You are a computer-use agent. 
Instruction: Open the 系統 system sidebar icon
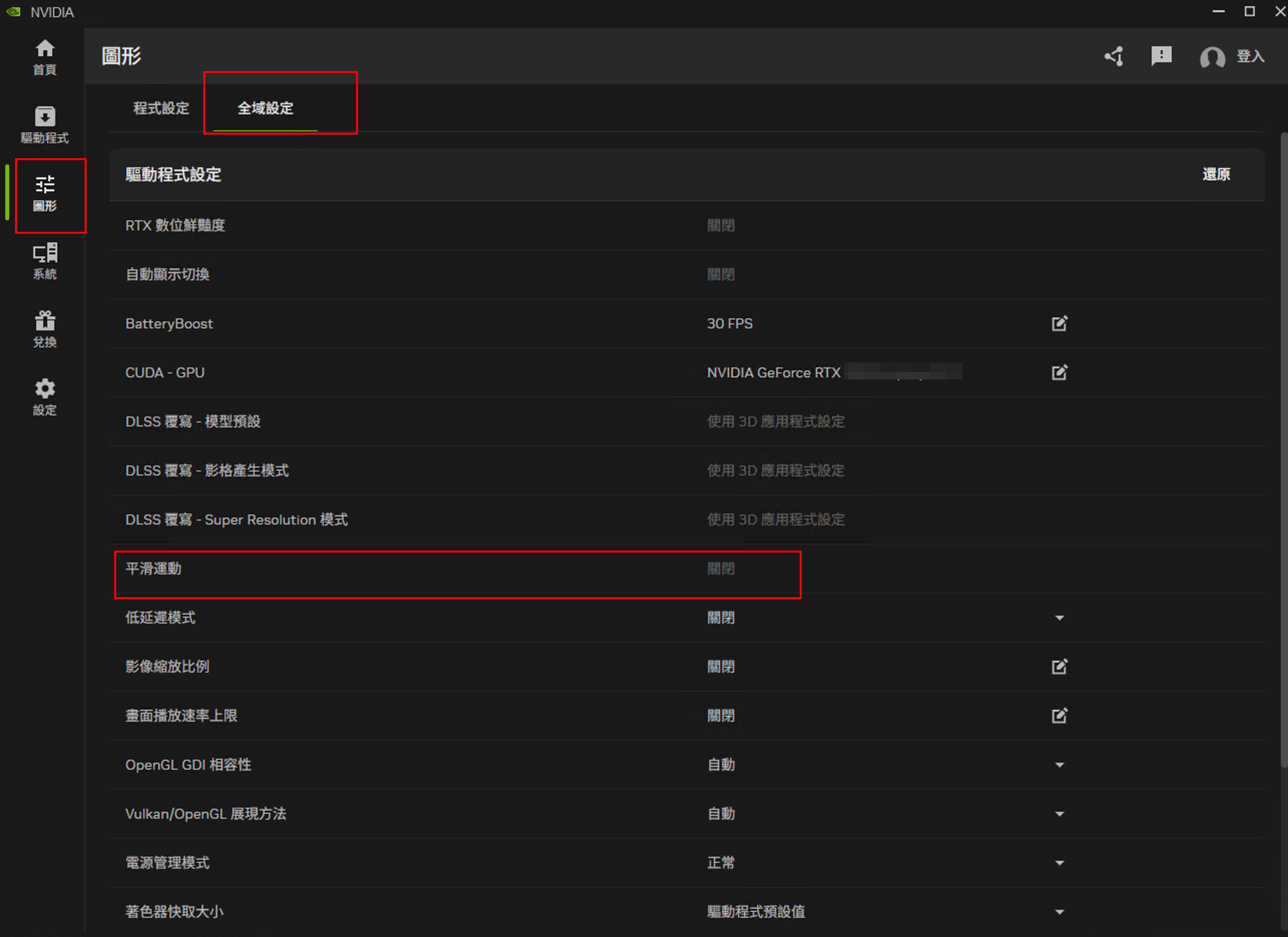[x=45, y=261]
